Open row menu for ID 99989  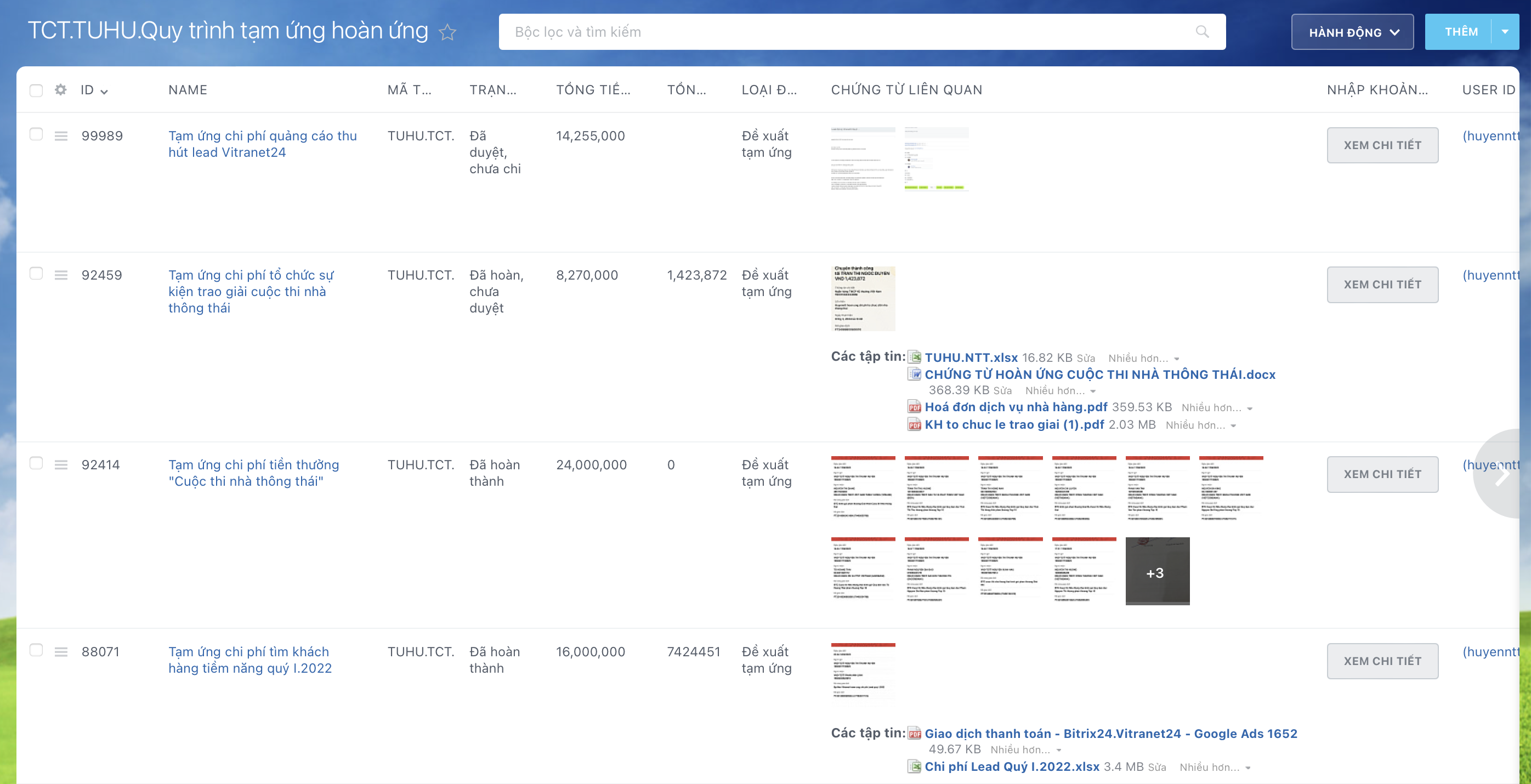(x=61, y=135)
